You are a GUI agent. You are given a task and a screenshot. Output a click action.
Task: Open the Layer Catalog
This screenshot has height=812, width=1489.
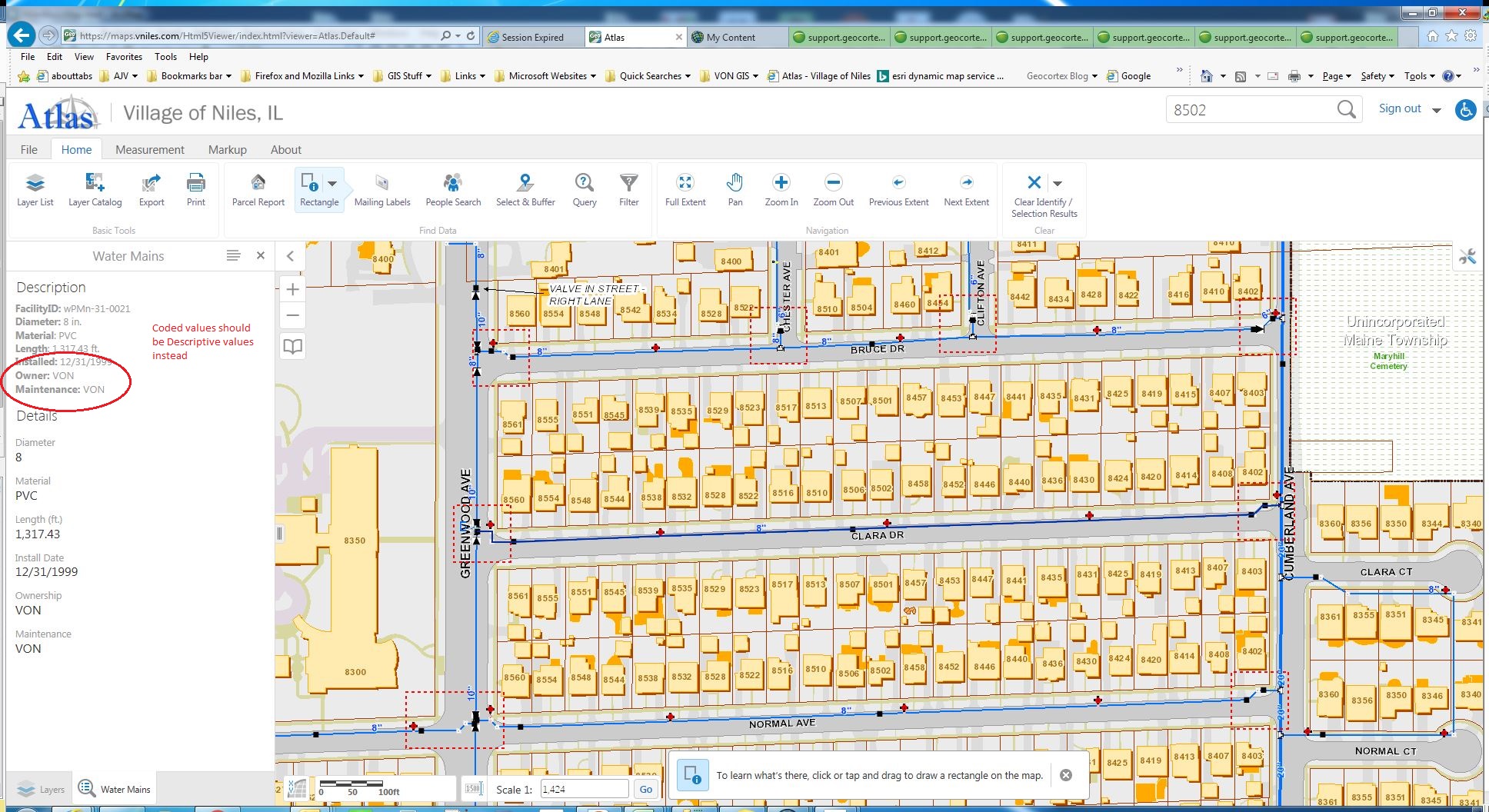[x=95, y=190]
